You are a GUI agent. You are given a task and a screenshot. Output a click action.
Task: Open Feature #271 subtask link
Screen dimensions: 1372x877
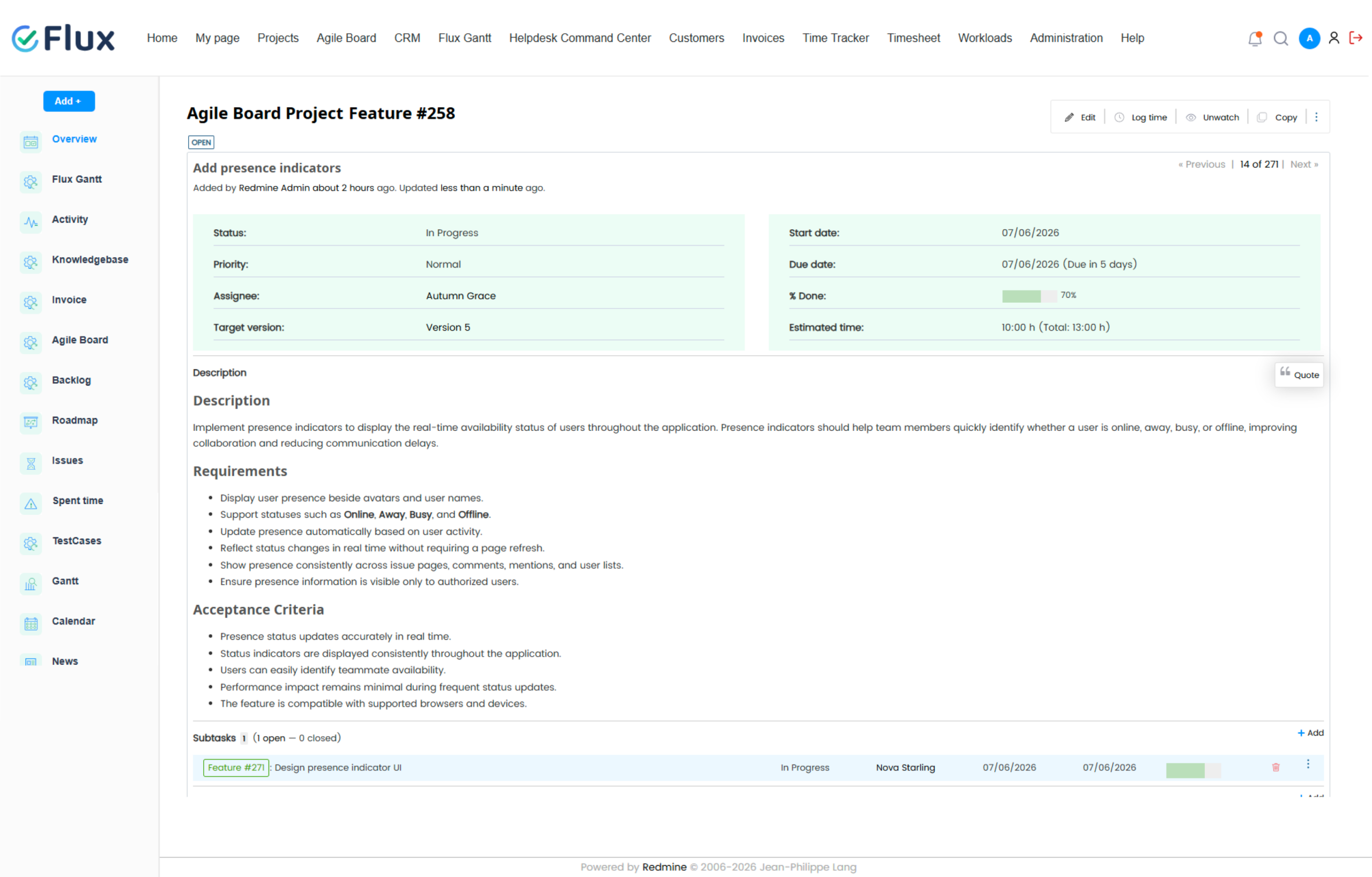pos(236,768)
